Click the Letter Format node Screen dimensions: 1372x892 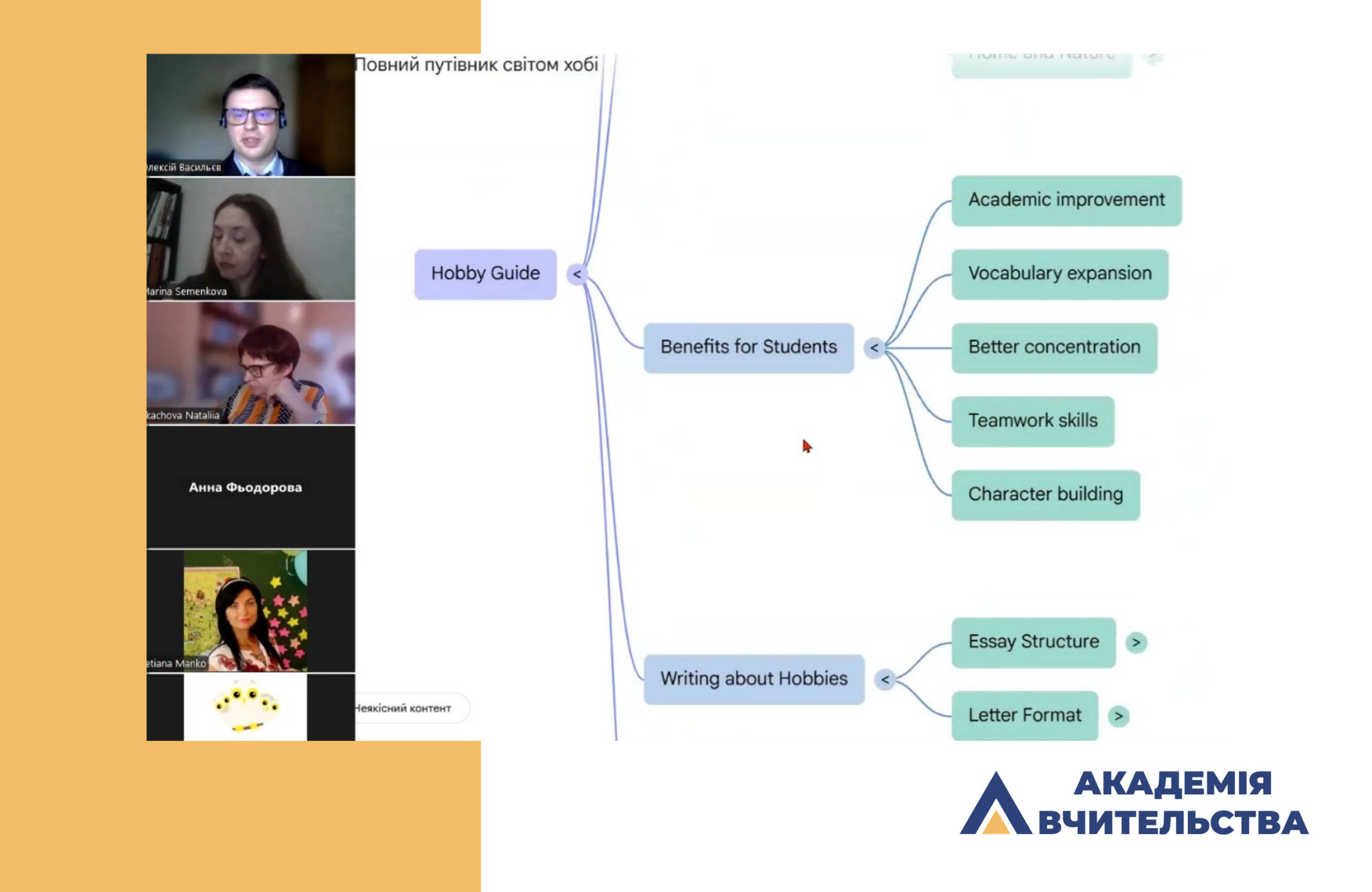(1024, 716)
